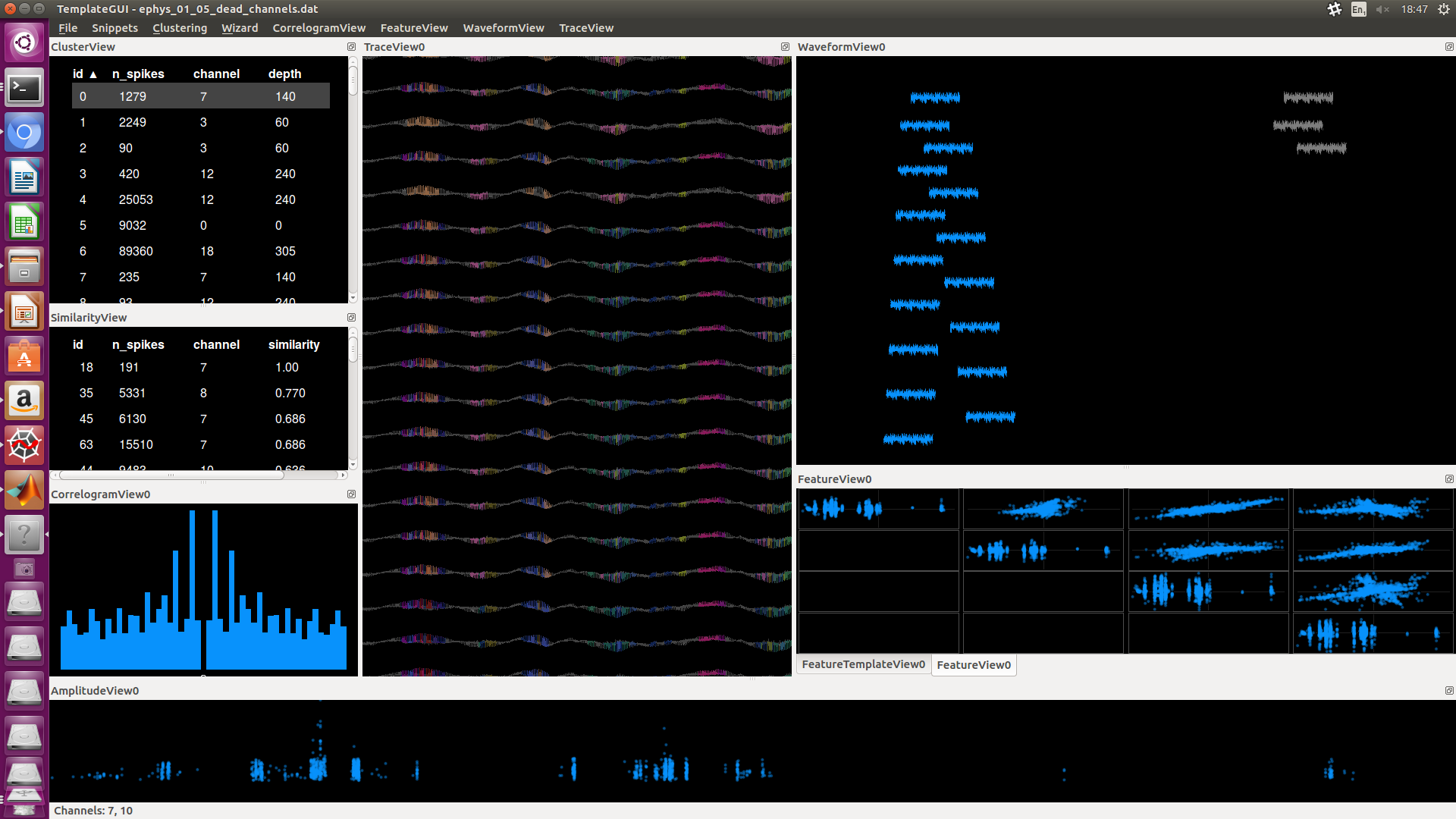Float the TraceView0 panel using its corner icon
The height and width of the screenshot is (819, 1456).
785,46
